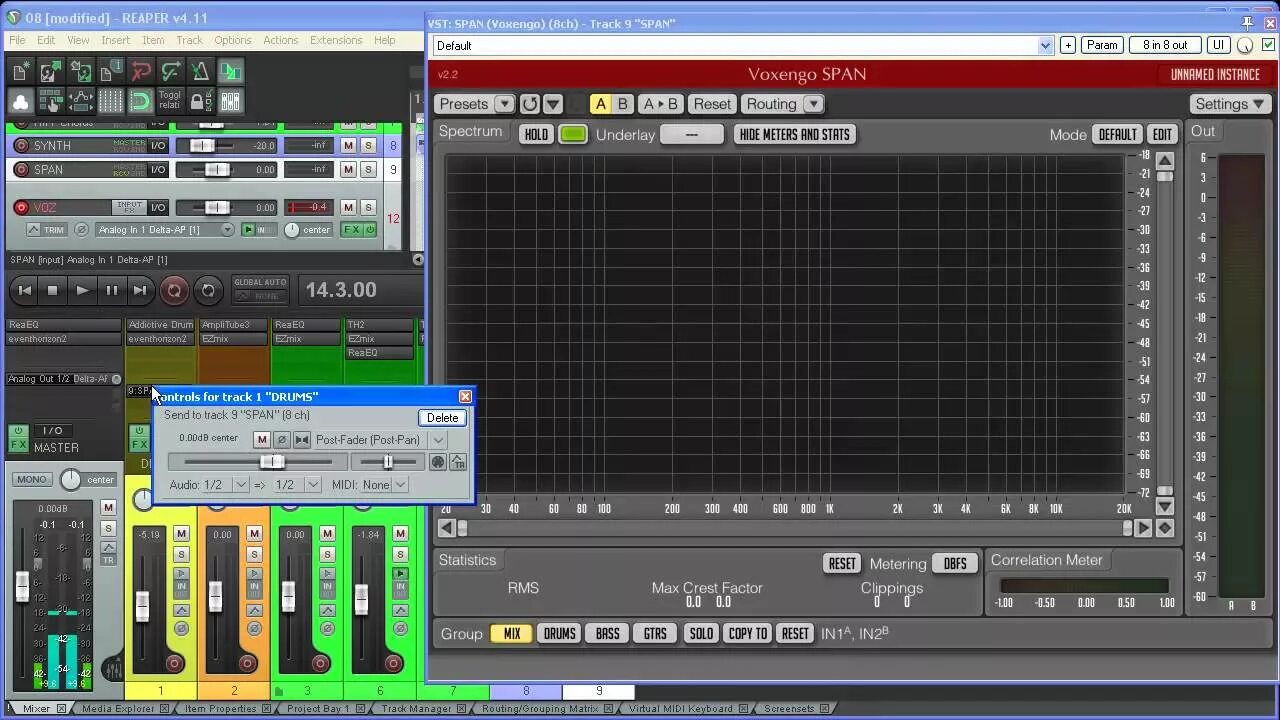Toggle plugin bypass checkbox in SPAN window
This screenshot has height=720, width=1280.
(1269, 45)
